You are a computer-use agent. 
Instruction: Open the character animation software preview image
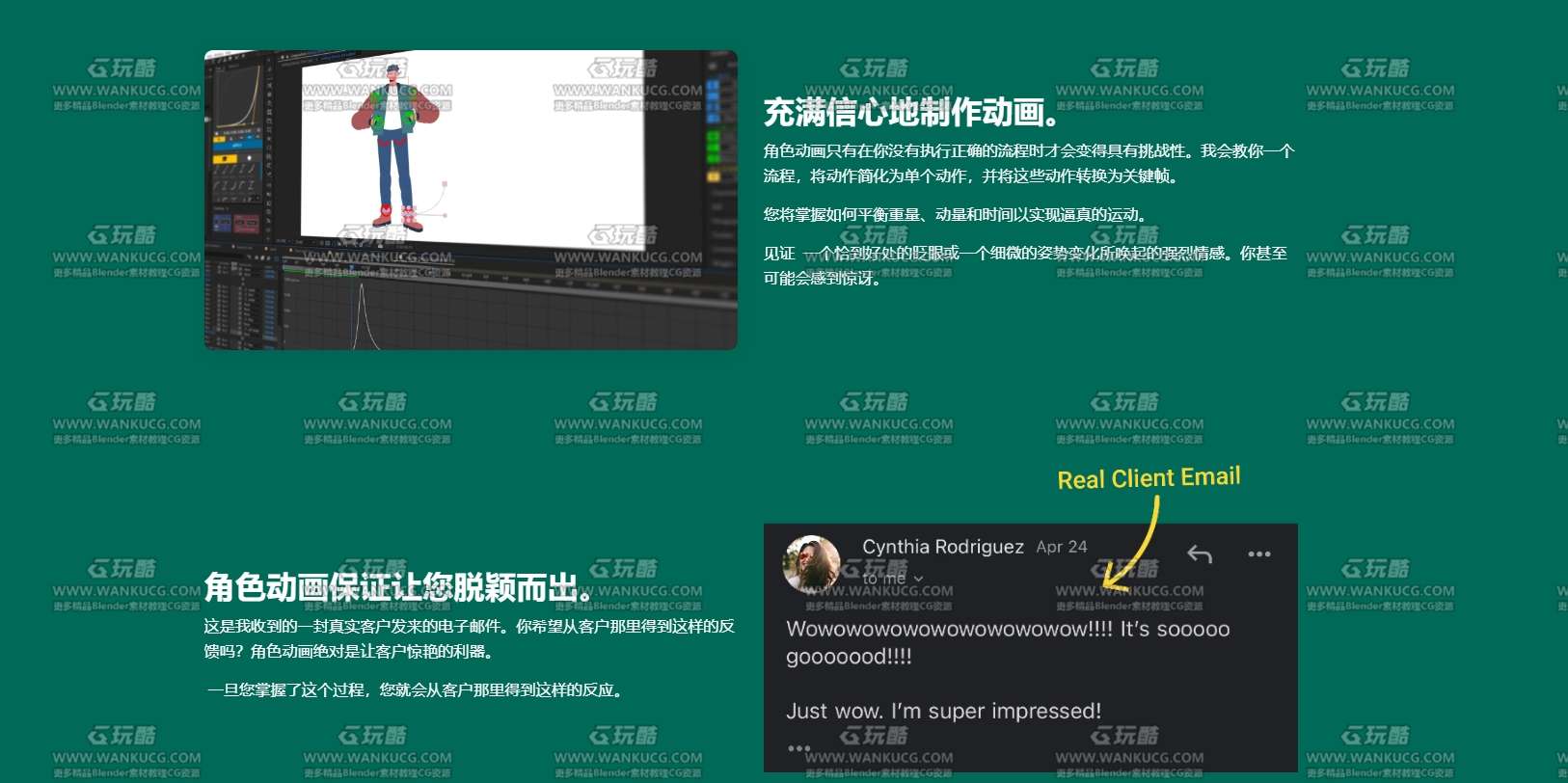click(x=471, y=200)
